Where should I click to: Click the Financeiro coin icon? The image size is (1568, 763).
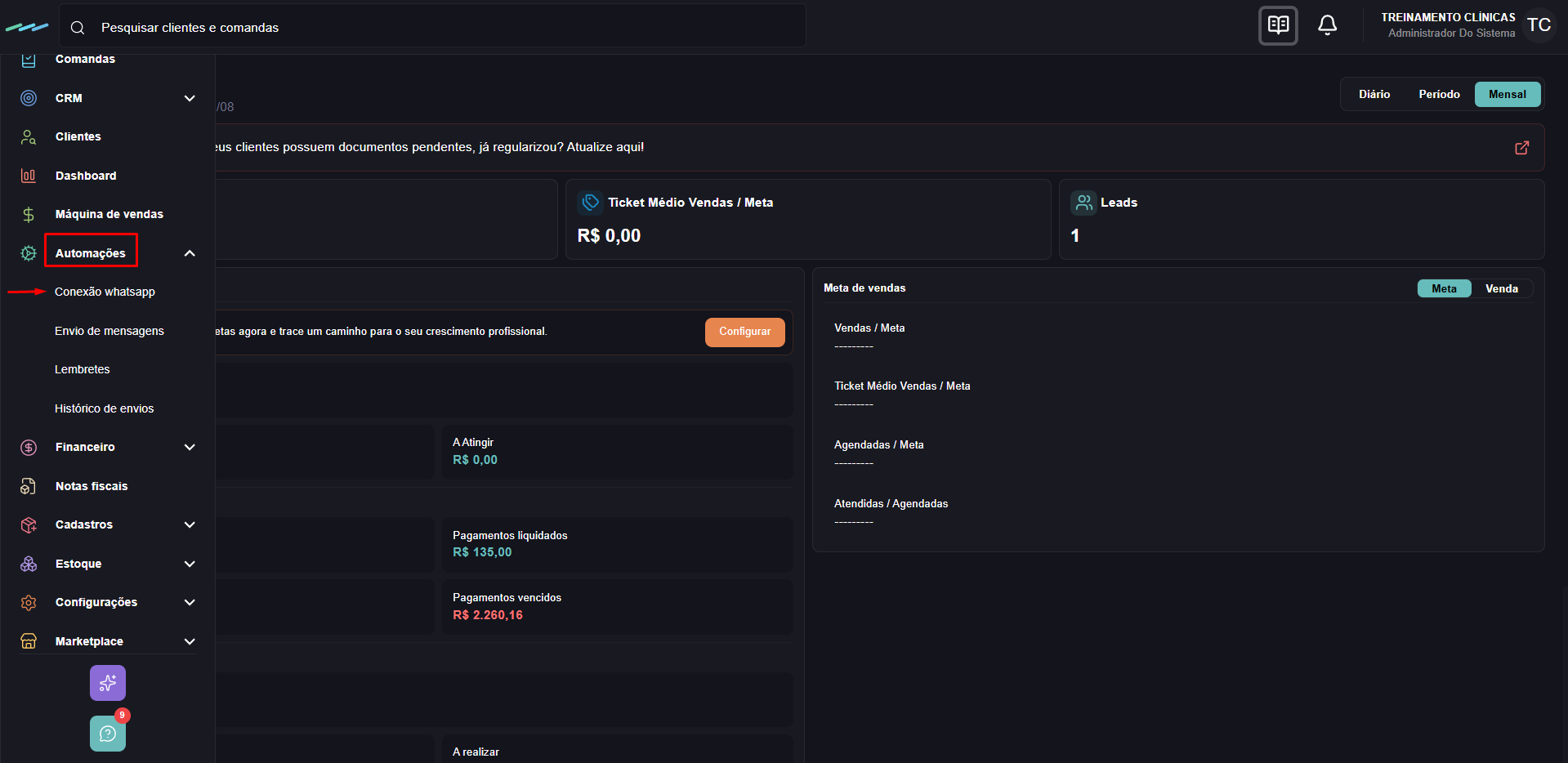pos(29,447)
